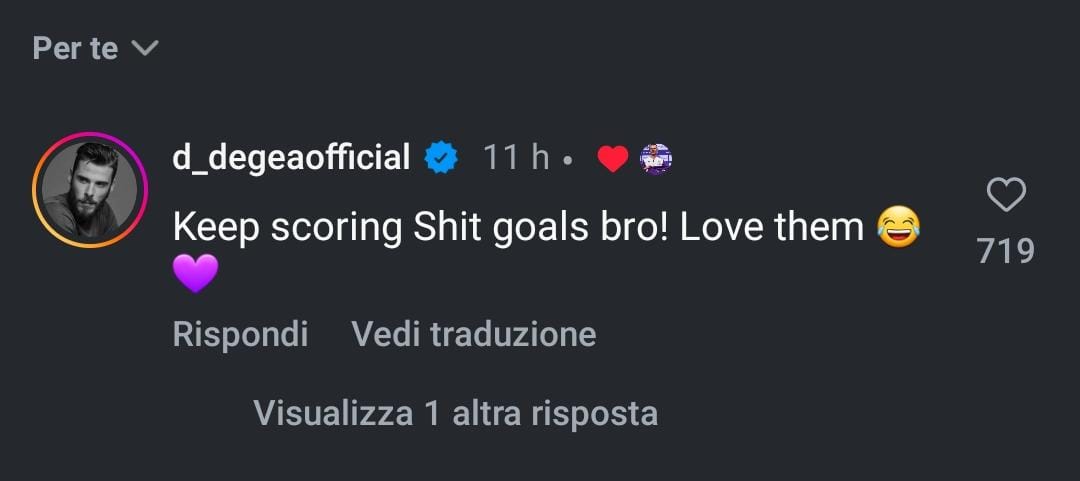Open d_degeaofficial's profile picture
This screenshot has height=481, width=1080.
tap(89, 190)
